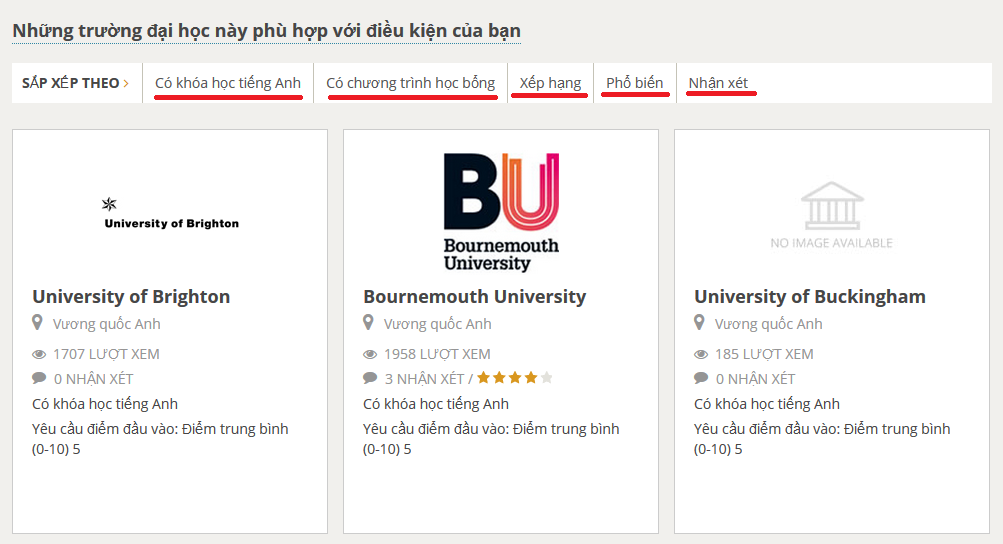
Task: Click the No Image Available placeholder for Buckingham
Action: (832, 216)
